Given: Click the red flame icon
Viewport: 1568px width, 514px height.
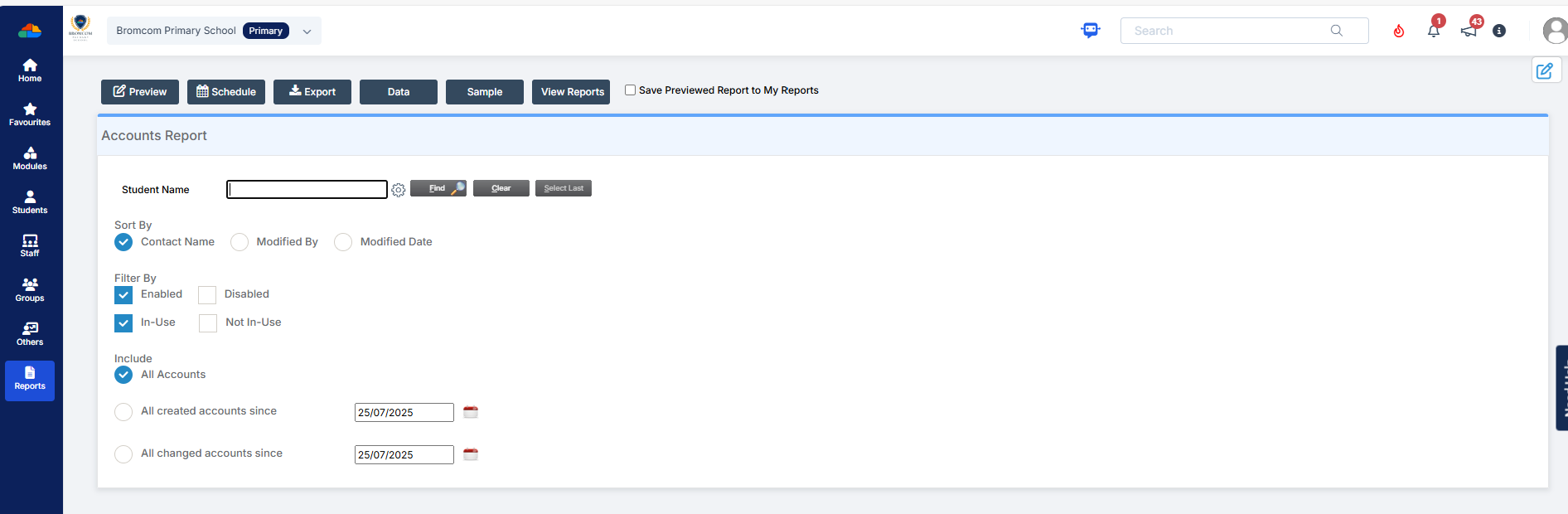Looking at the screenshot, I should (x=1399, y=31).
